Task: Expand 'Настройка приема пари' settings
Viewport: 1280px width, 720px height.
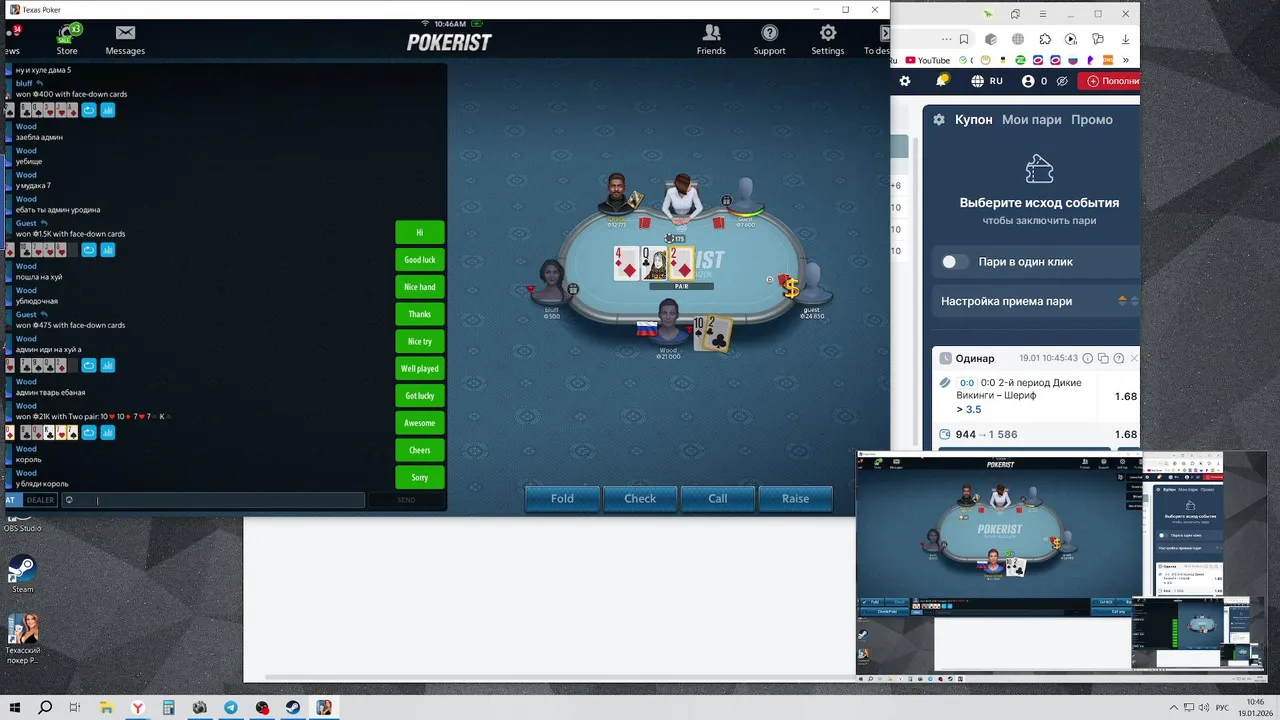Action: (x=1035, y=301)
